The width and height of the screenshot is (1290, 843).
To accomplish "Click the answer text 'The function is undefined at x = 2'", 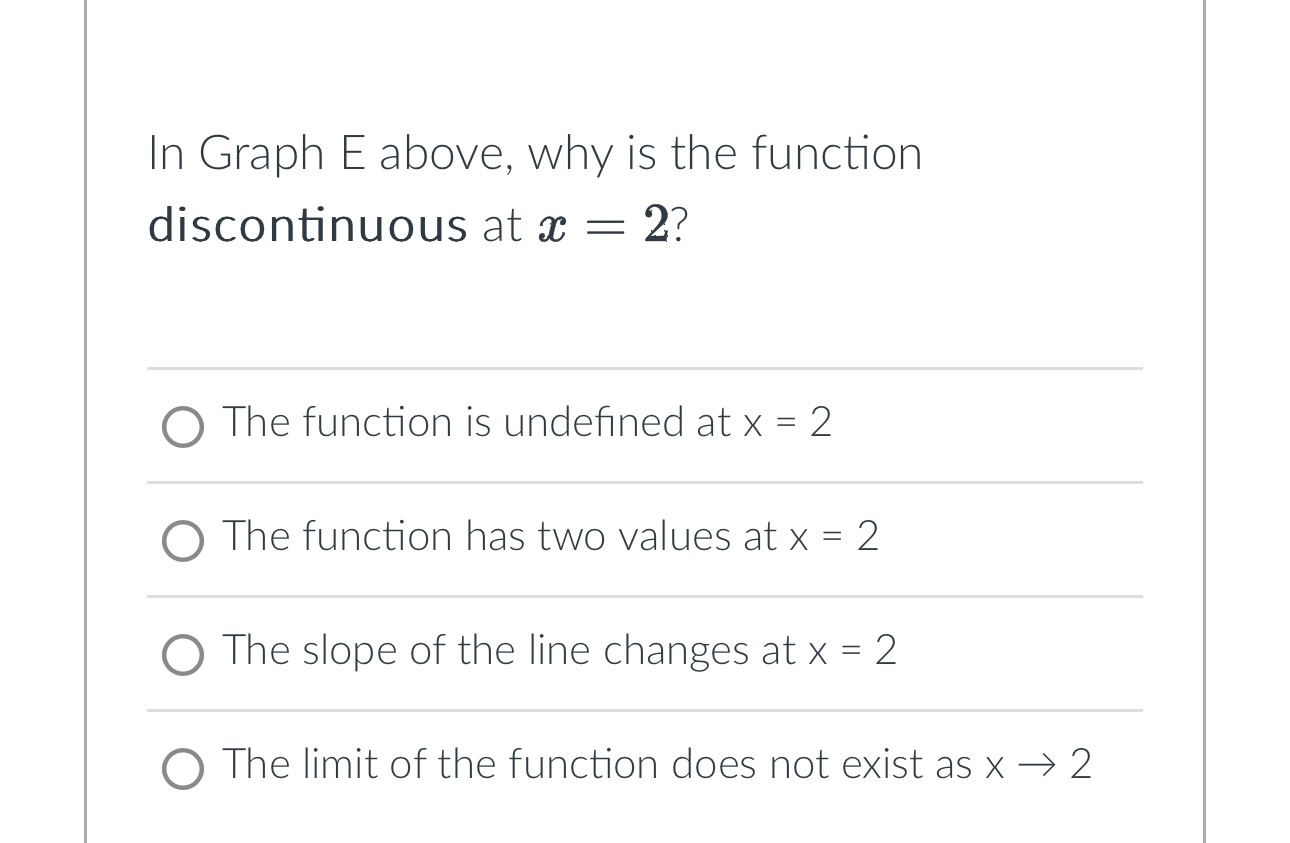I will [x=527, y=423].
